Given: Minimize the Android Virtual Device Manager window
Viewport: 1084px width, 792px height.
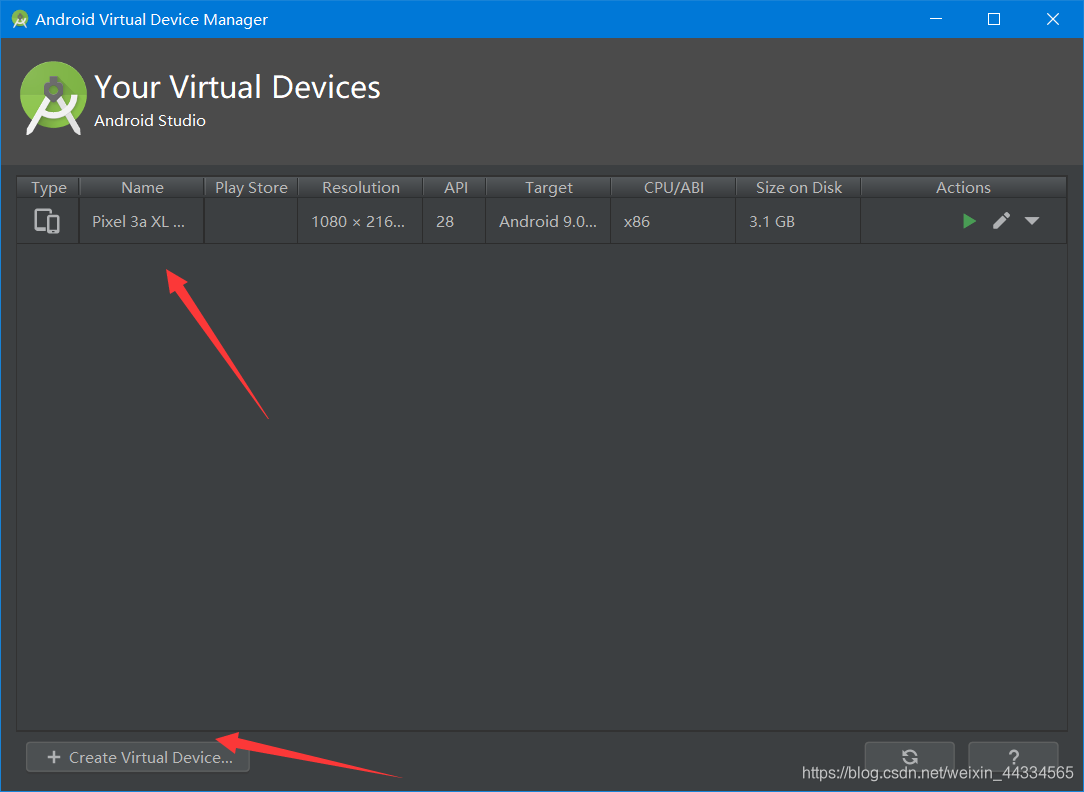Looking at the screenshot, I should [936, 19].
